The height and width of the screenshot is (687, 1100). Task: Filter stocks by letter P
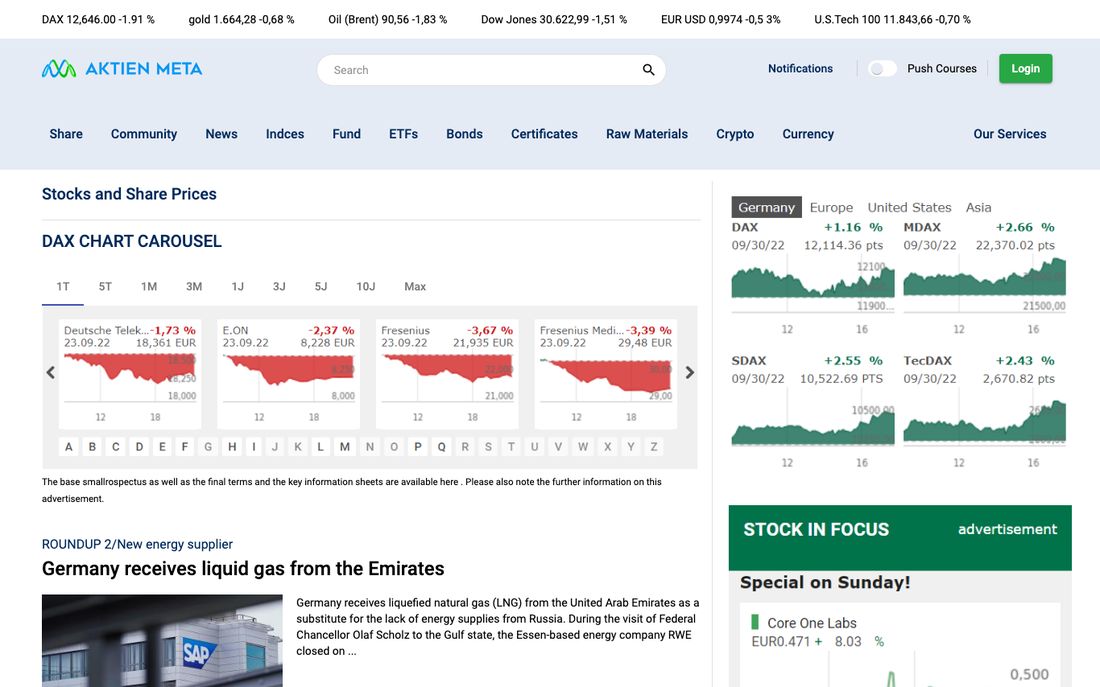pos(417,447)
